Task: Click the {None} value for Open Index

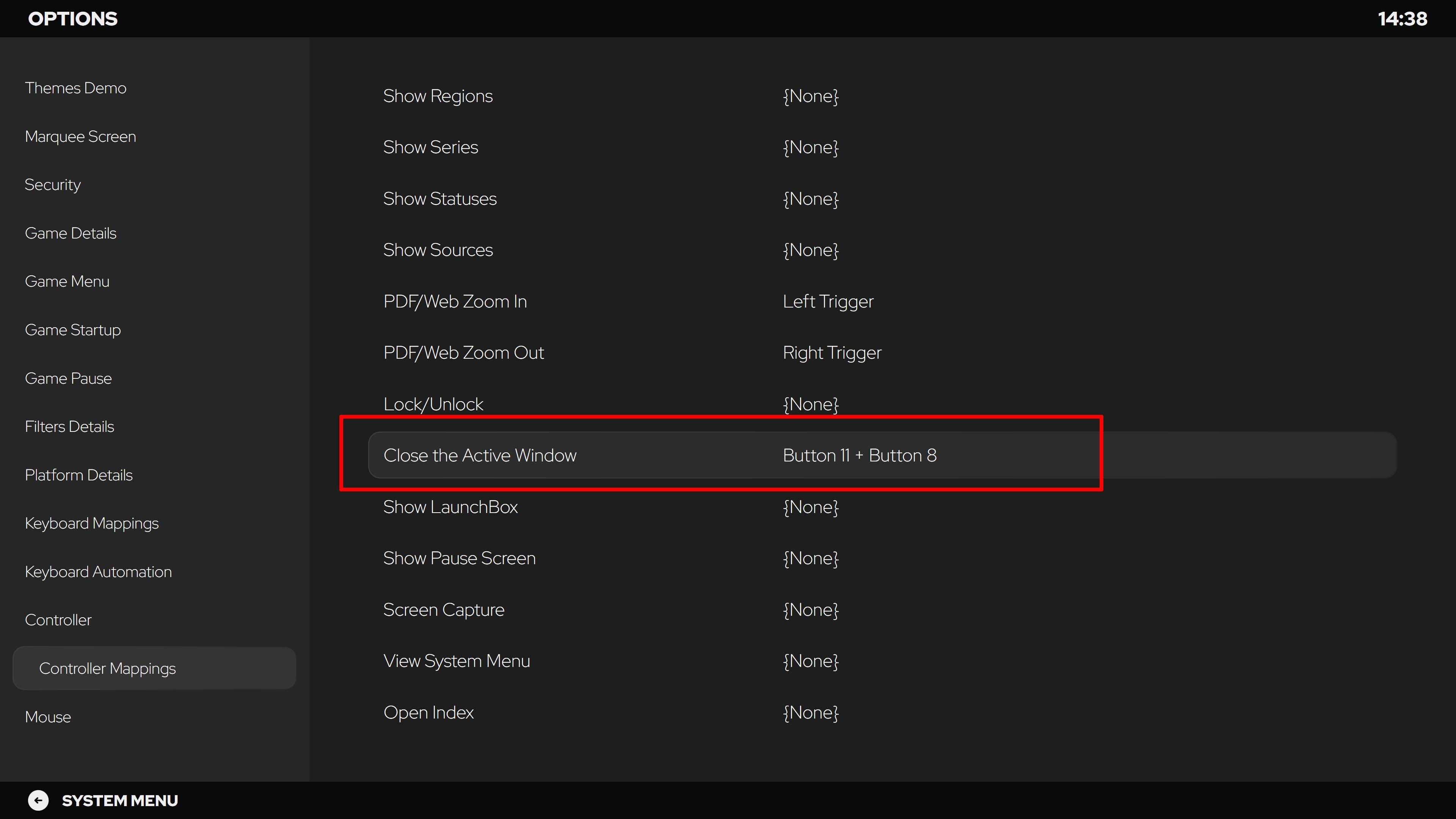Action: click(x=811, y=713)
